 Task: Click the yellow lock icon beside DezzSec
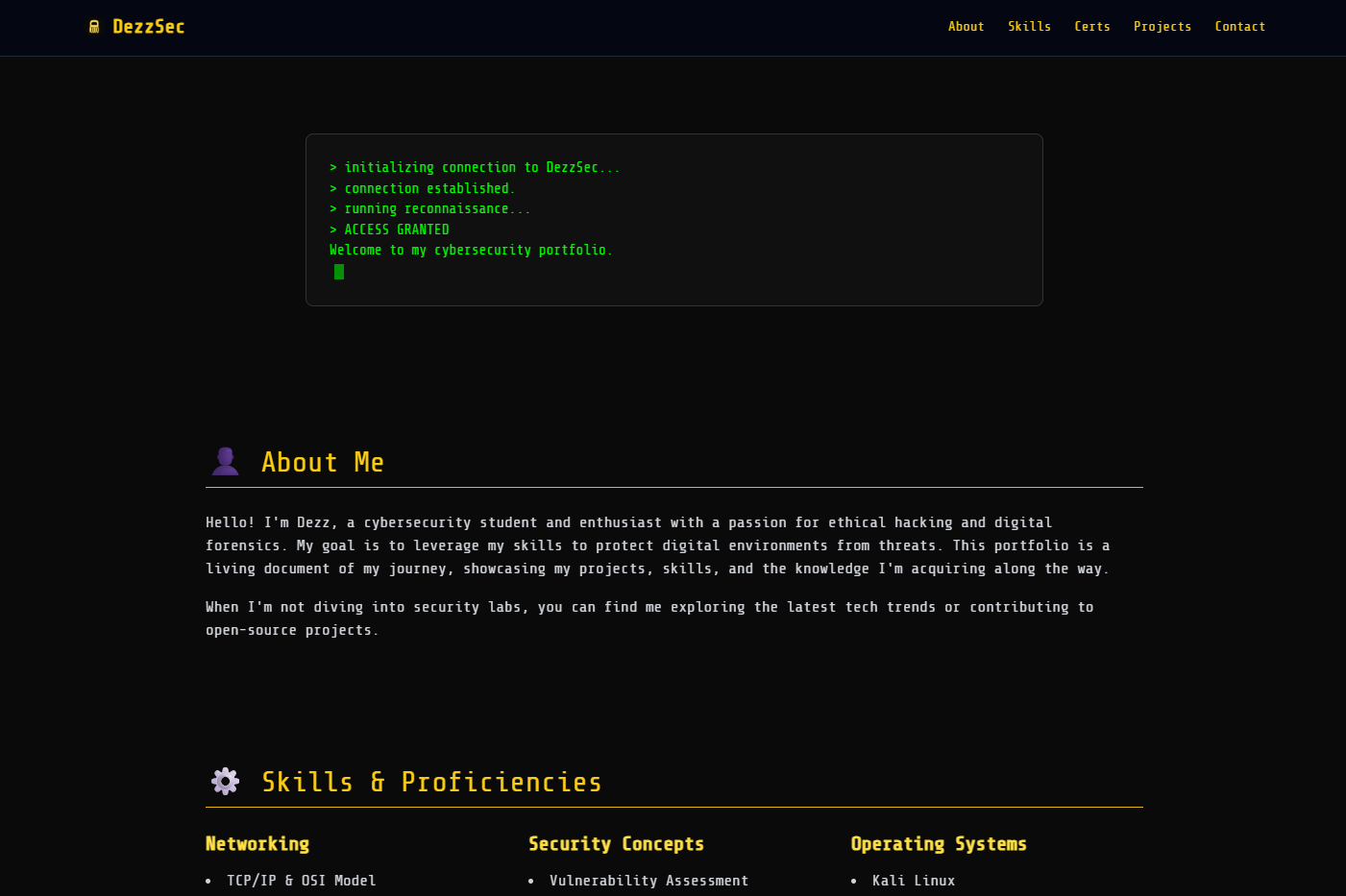(94, 27)
